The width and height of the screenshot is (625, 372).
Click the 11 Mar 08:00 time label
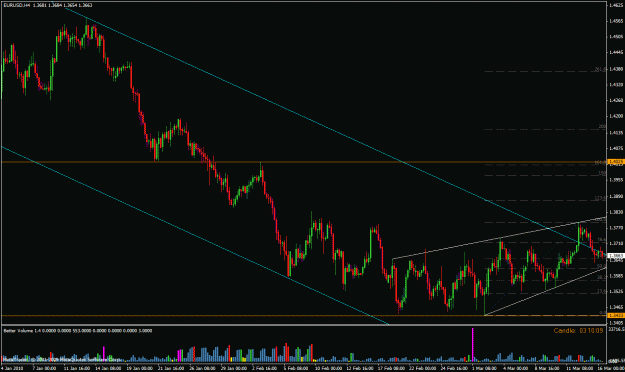pyautogui.click(x=579, y=368)
